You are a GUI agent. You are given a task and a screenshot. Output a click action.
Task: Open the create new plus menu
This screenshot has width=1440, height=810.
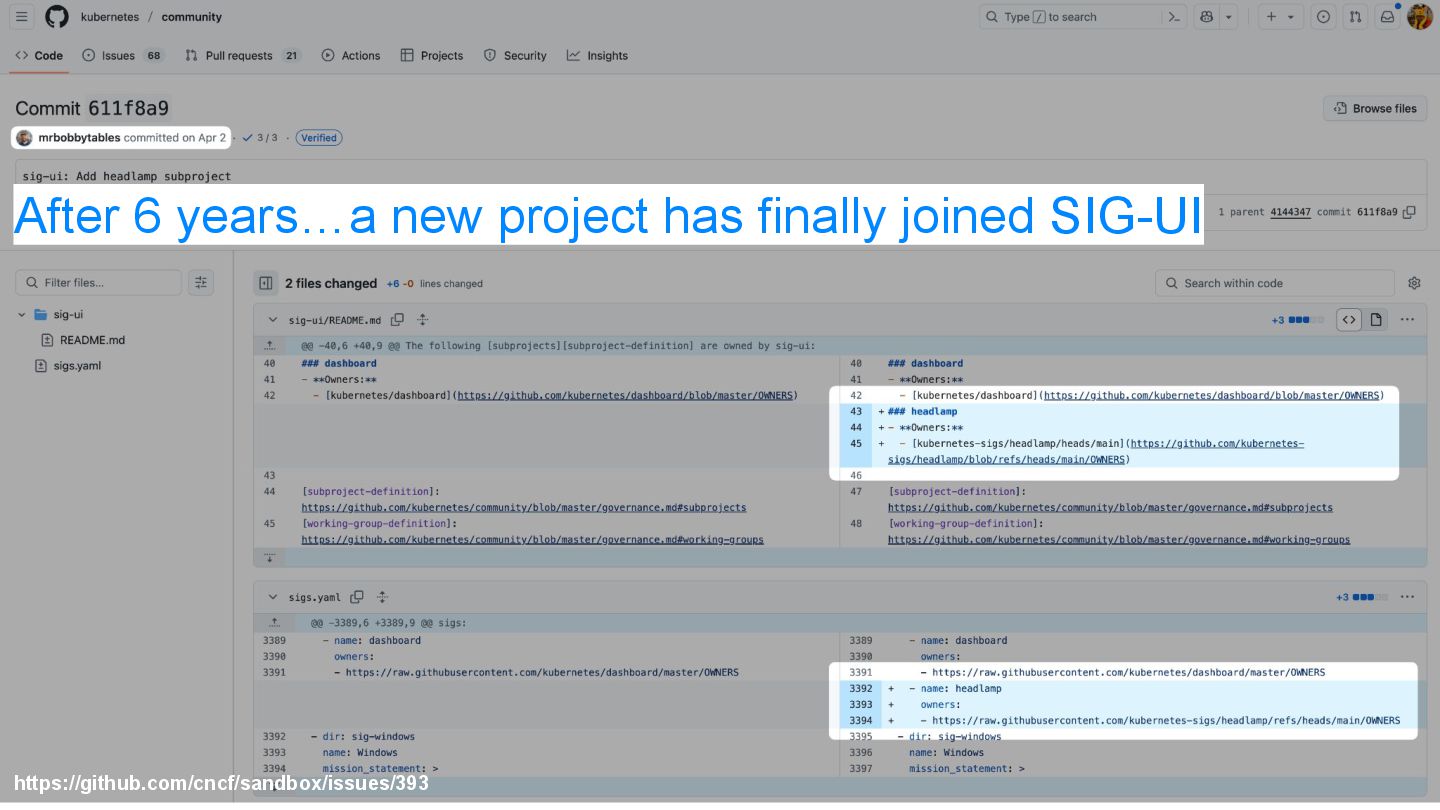pos(1279,17)
